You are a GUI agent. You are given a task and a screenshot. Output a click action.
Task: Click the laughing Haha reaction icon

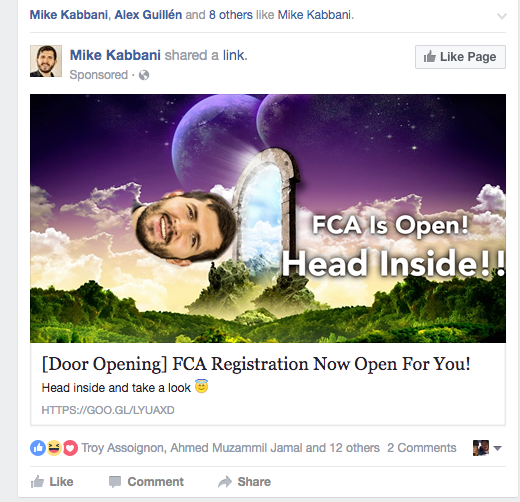point(54,448)
